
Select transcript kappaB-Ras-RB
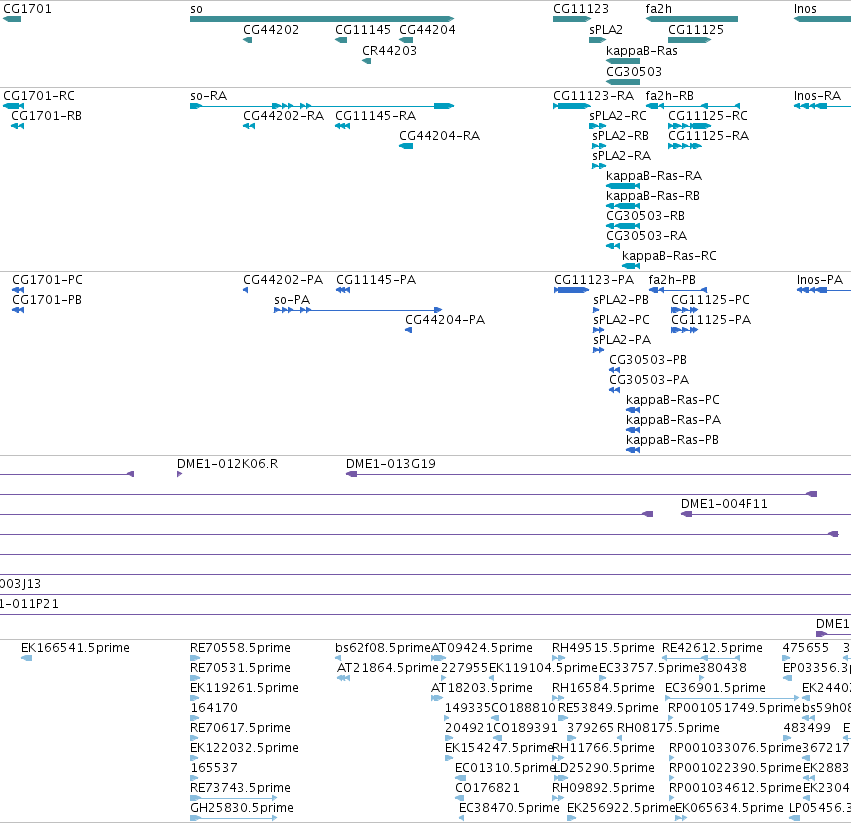(x=653, y=197)
